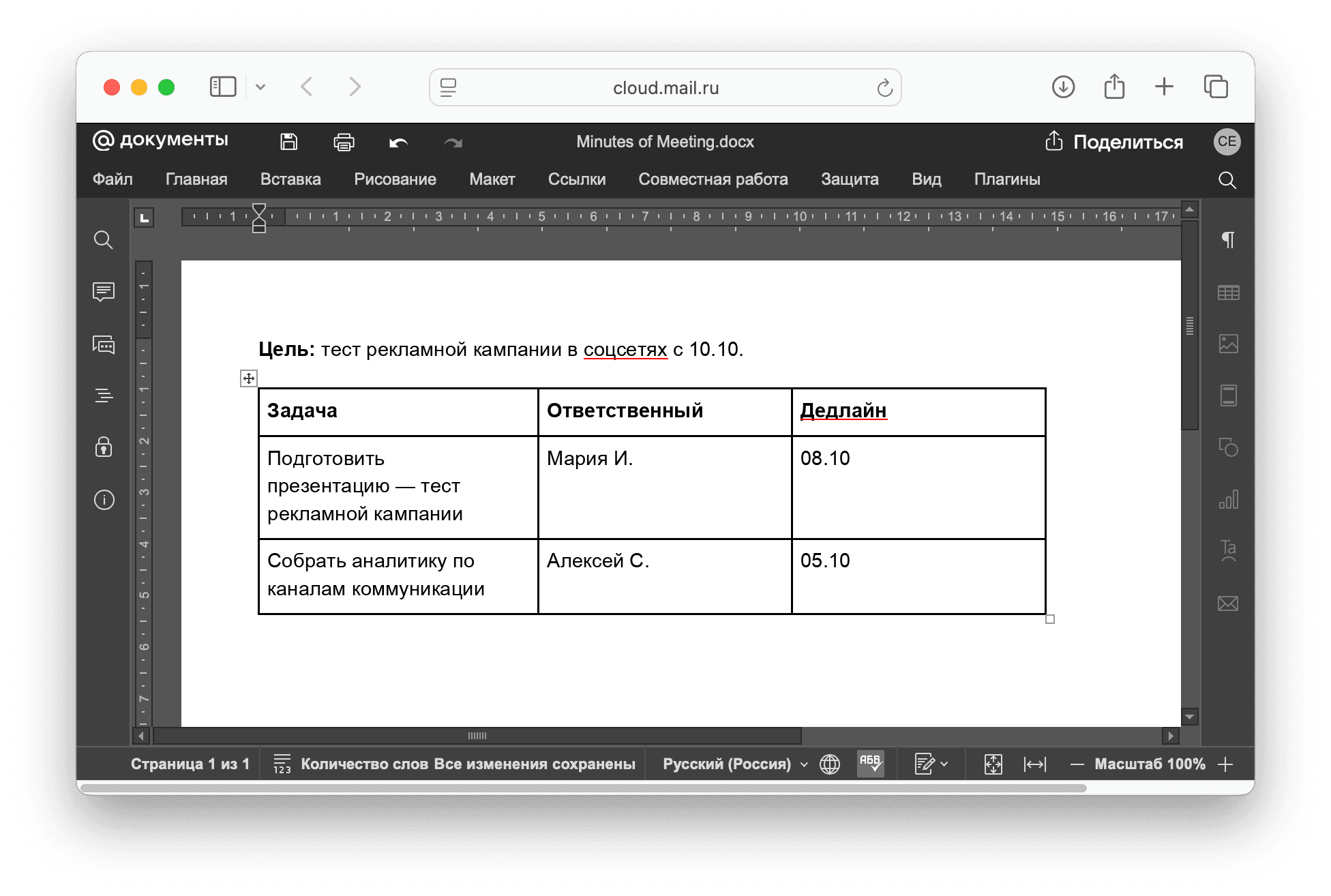
Task: Undo the last action
Action: pyautogui.click(x=398, y=142)
